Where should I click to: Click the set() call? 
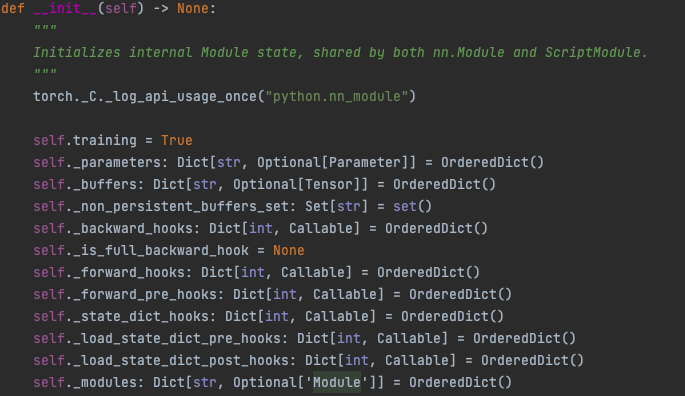(x=412, y=206)
